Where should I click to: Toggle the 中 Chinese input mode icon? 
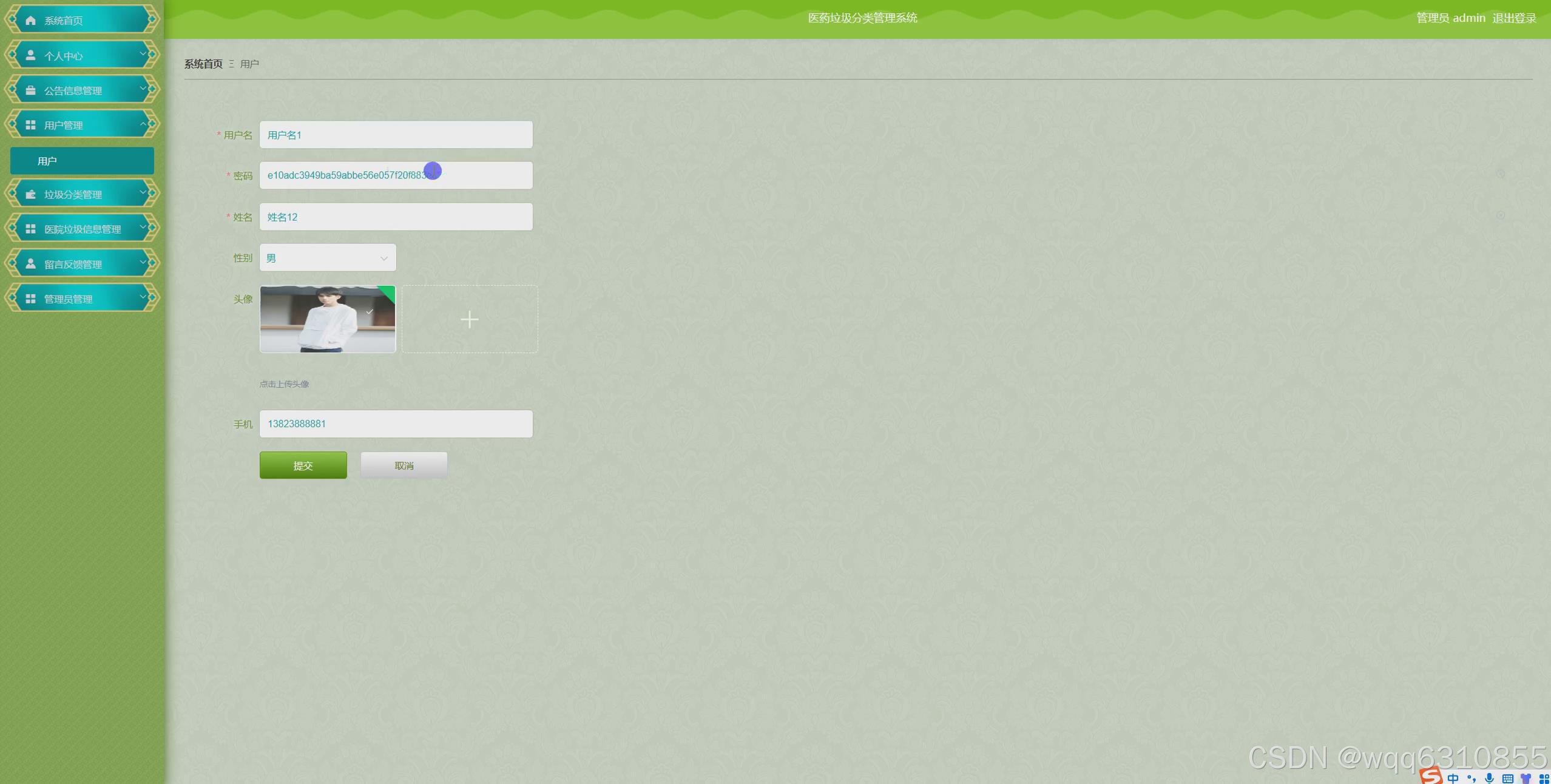[x=1453, y=778]
